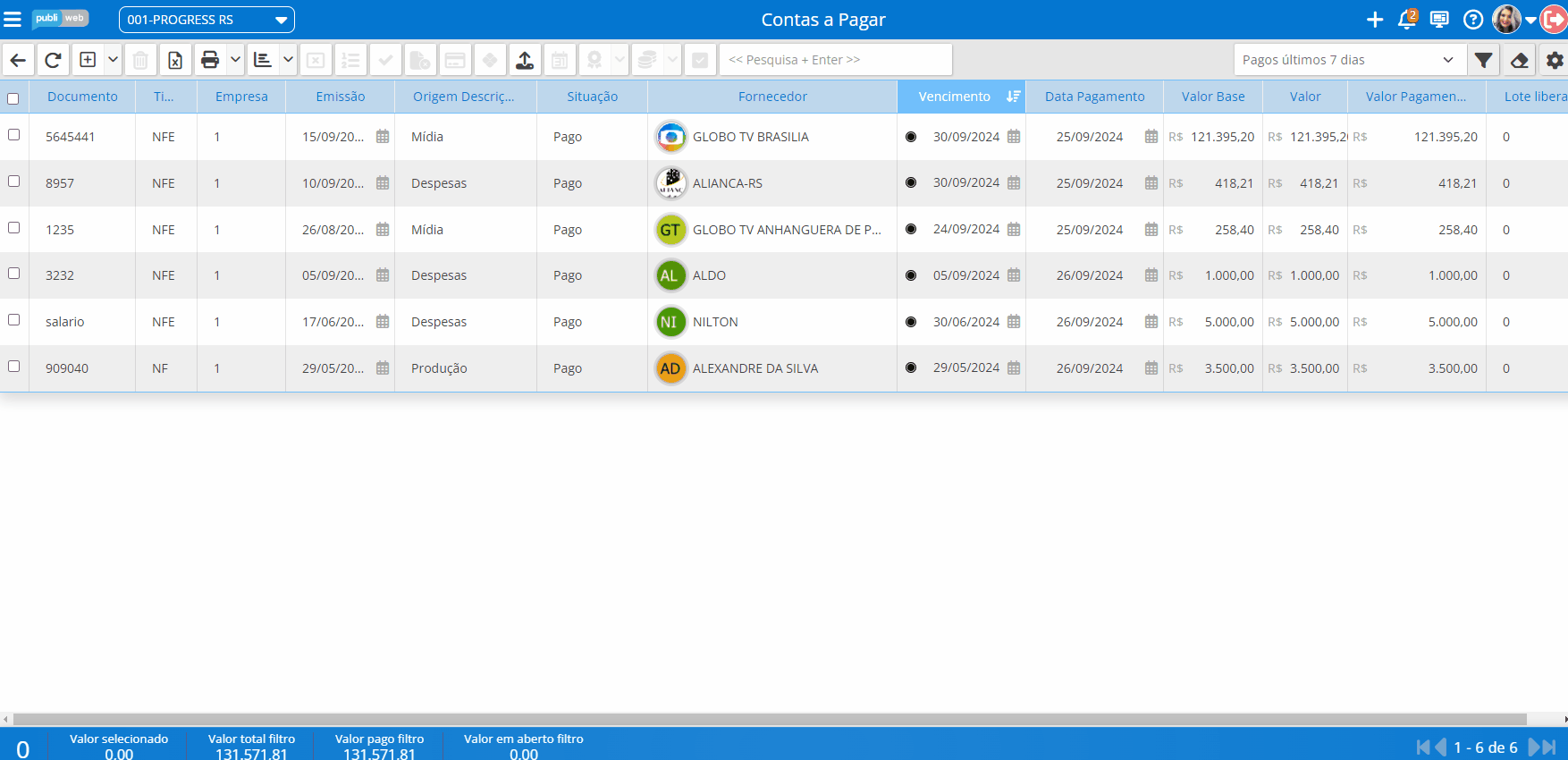Sort by the Situação column header
1568x760 pixels.
tap(592, 97)
